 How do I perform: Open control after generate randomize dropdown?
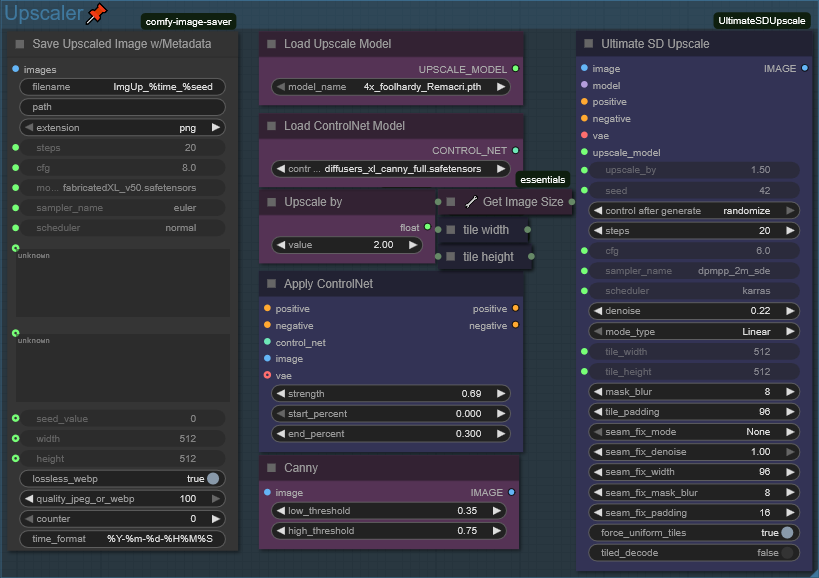click(x=694, y=210)
